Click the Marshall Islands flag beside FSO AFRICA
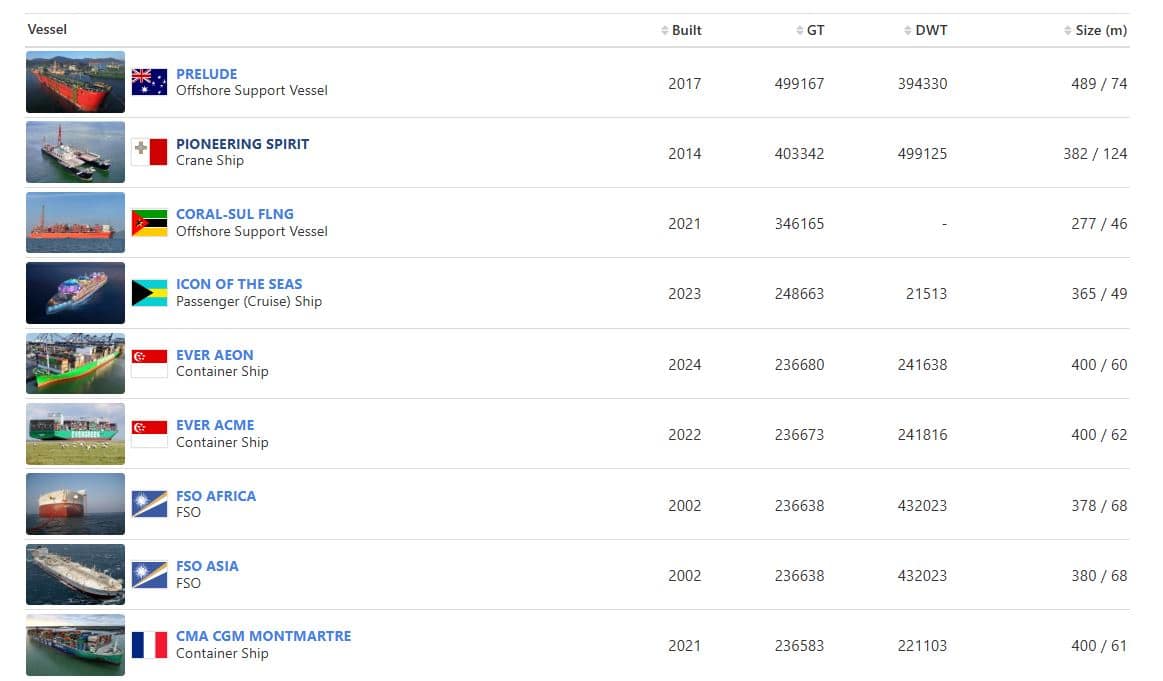1163x681 pixels. (x=149, y=504)
